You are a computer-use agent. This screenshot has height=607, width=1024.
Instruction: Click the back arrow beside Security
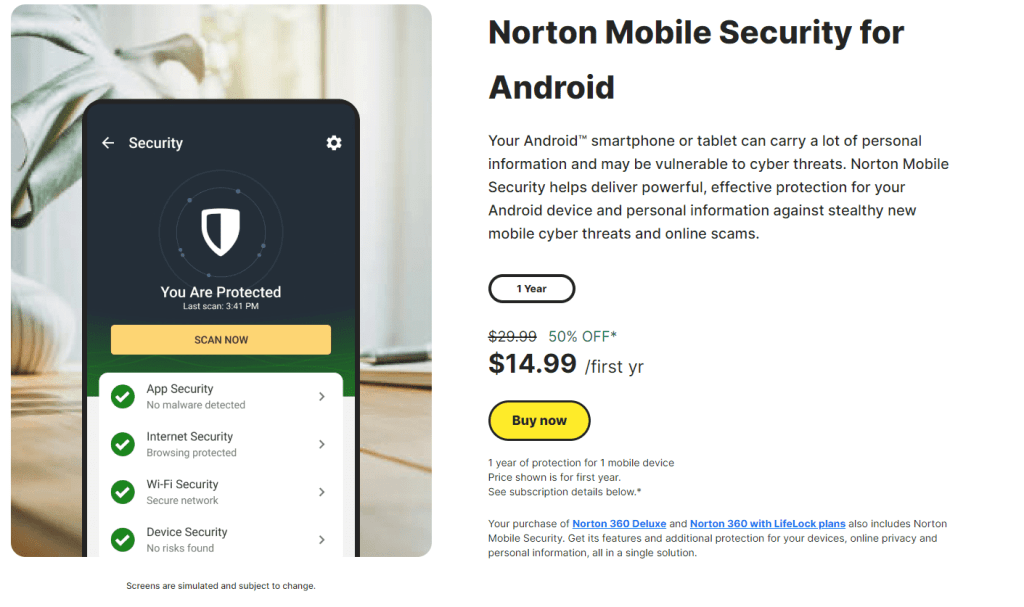(x=108, y=143)
